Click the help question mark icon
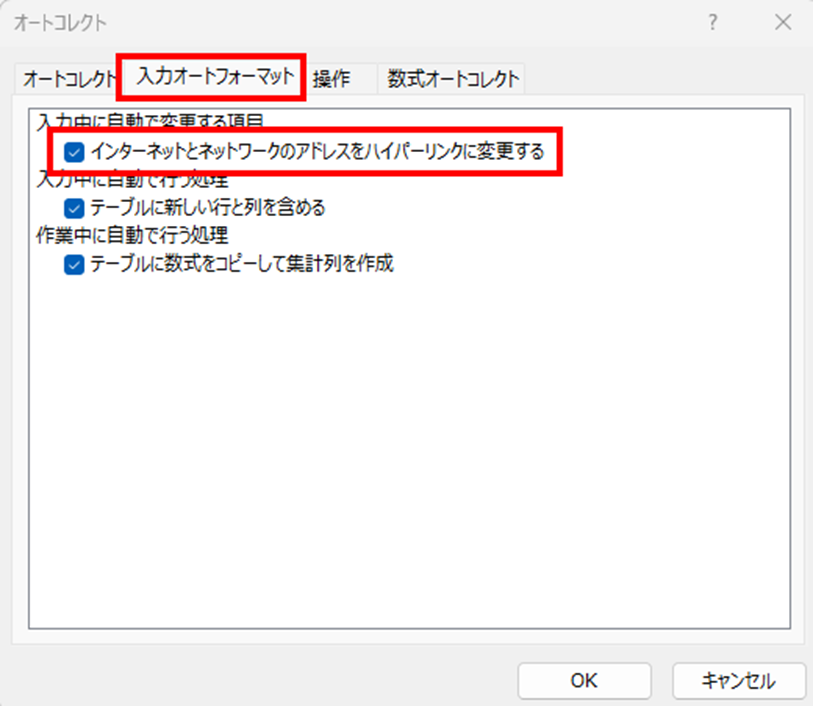 (713, 22)
